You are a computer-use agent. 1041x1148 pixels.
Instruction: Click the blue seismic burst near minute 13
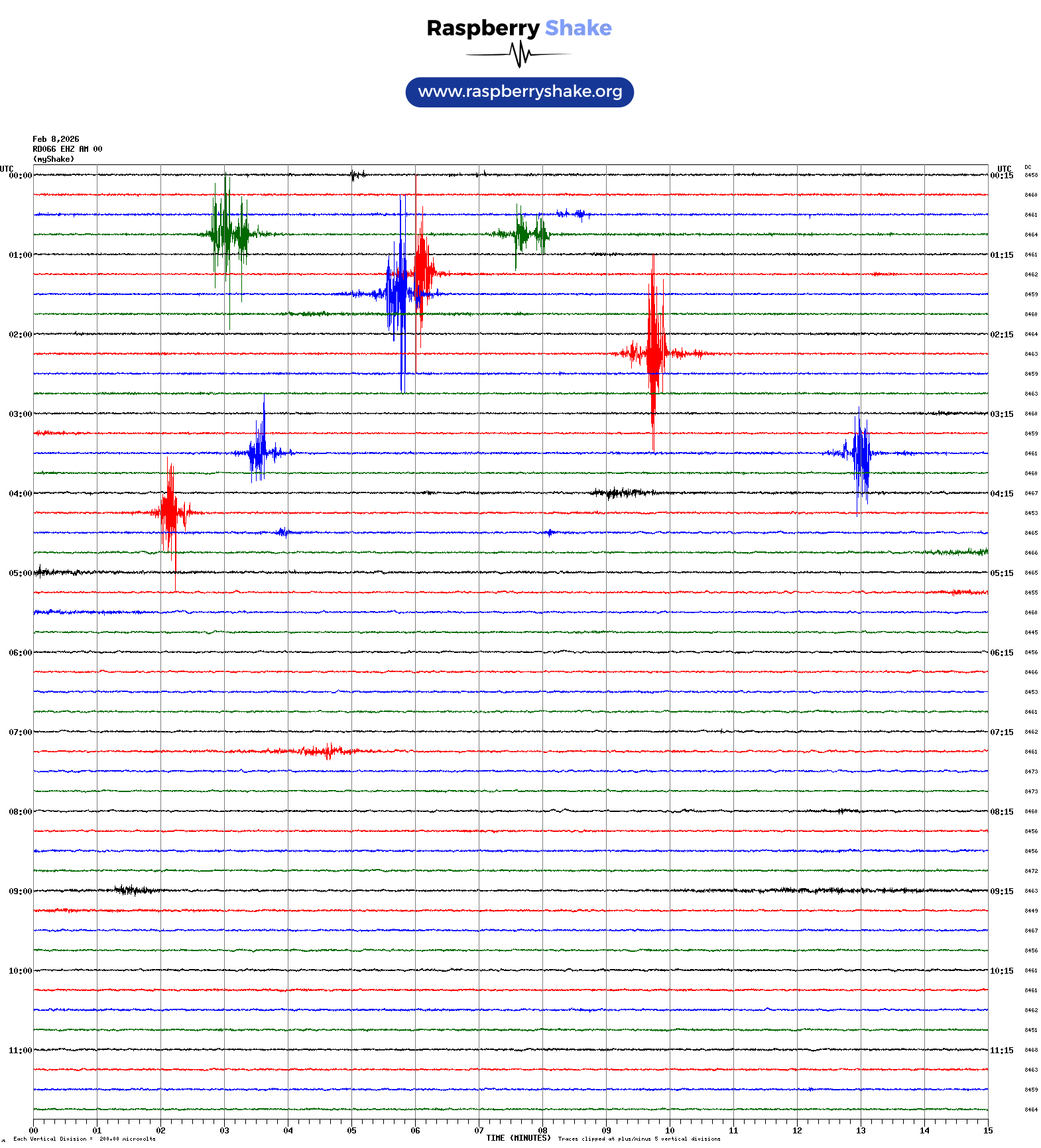click(x=861, y=453)
